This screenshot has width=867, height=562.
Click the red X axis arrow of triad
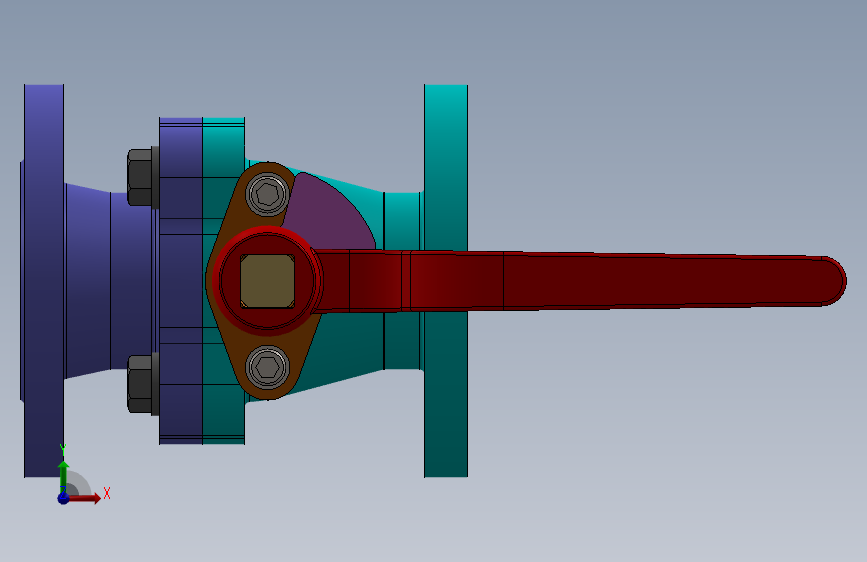pos(84,498)
